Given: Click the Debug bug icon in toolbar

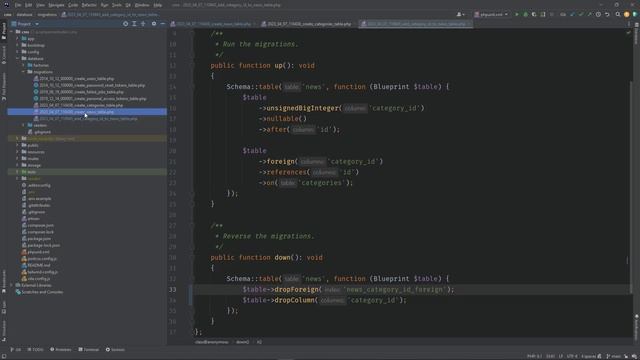Looking at the screenshot, I should [525, 14].
